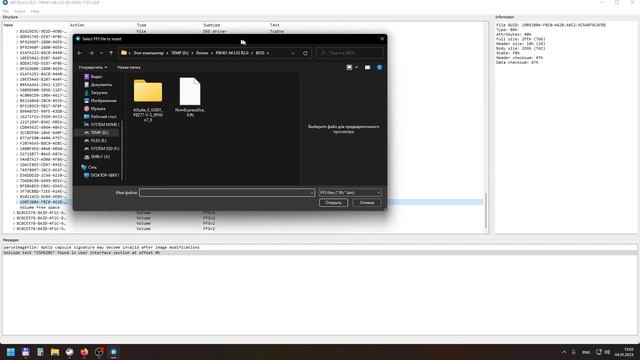The width and height of the screenshot is (640, 360).
Task: Toggle the preview pane icon
Action: point(367,67)
